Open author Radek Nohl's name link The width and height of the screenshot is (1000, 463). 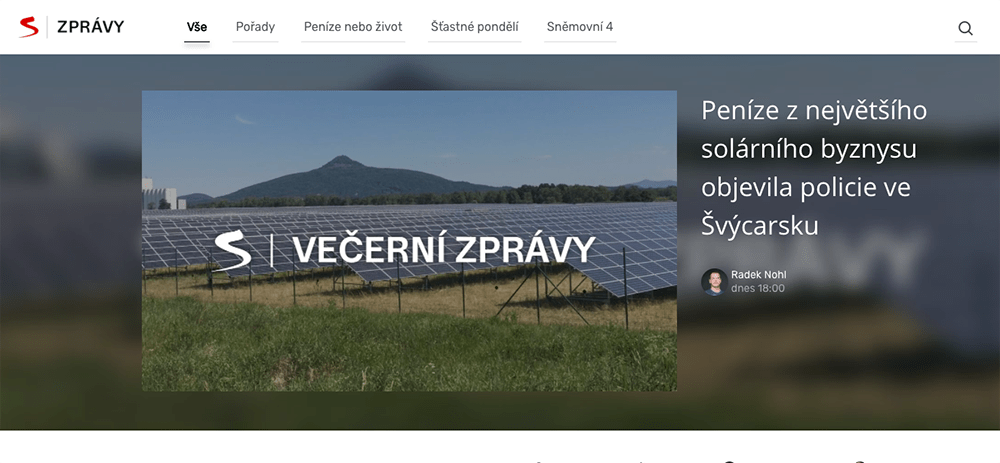(x=758, y=275)
